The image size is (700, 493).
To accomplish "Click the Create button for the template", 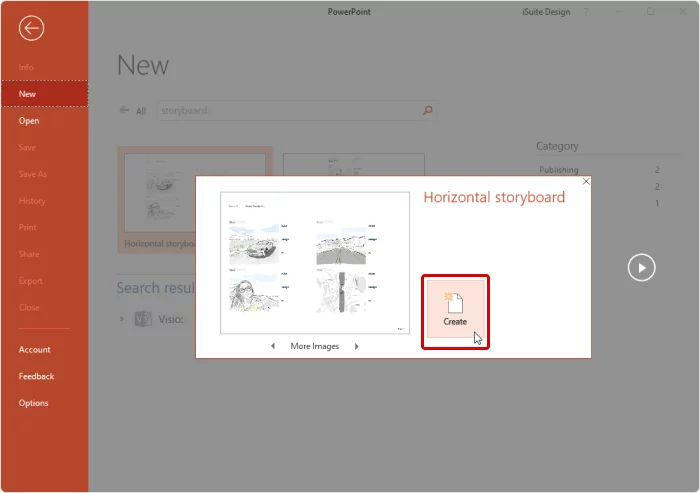I will point(455,309).
